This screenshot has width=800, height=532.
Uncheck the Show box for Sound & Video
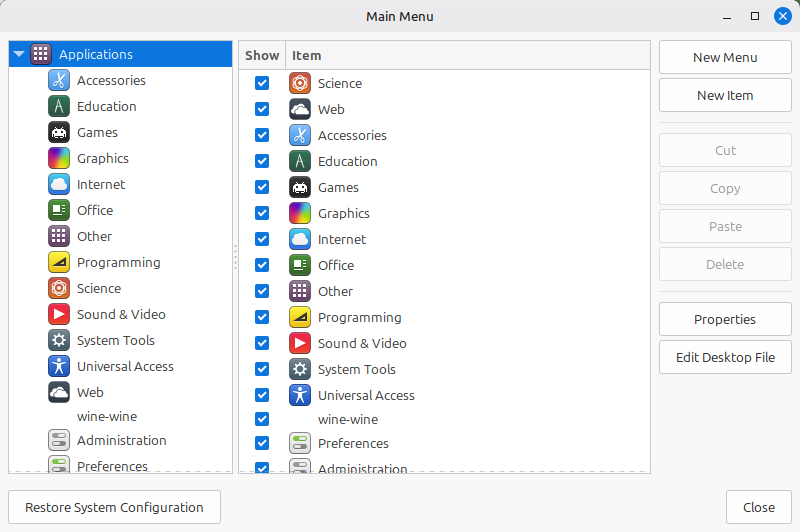pyautogui.click(x=262, y=343)
